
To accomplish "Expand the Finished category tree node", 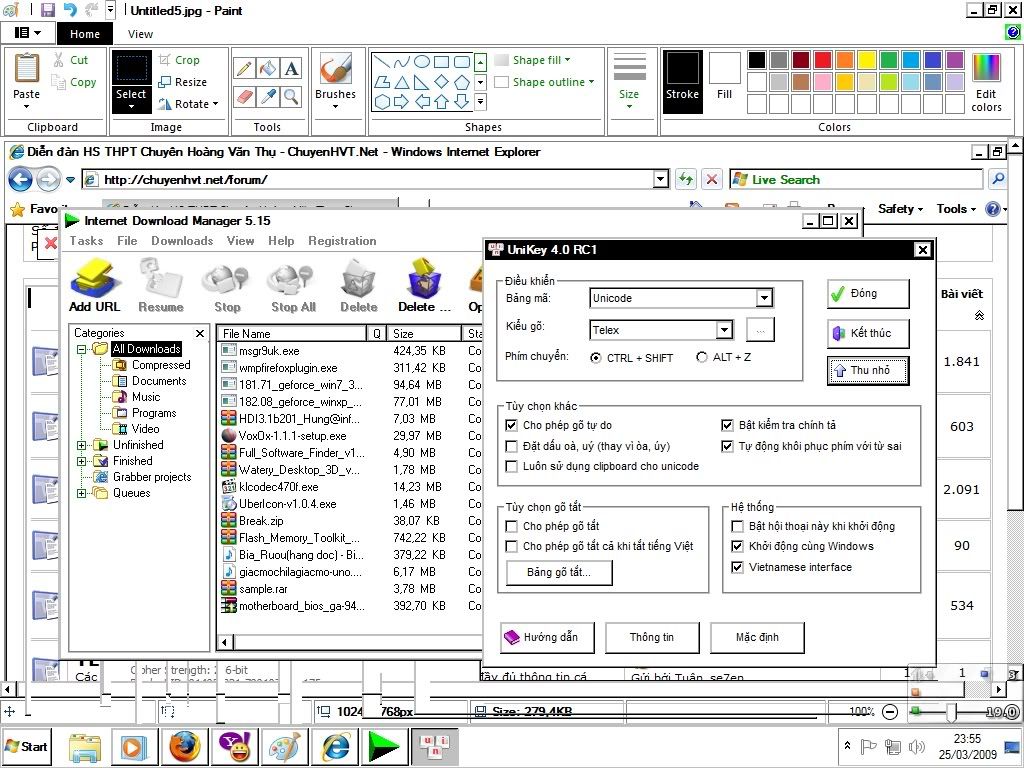I will point(82,461).
